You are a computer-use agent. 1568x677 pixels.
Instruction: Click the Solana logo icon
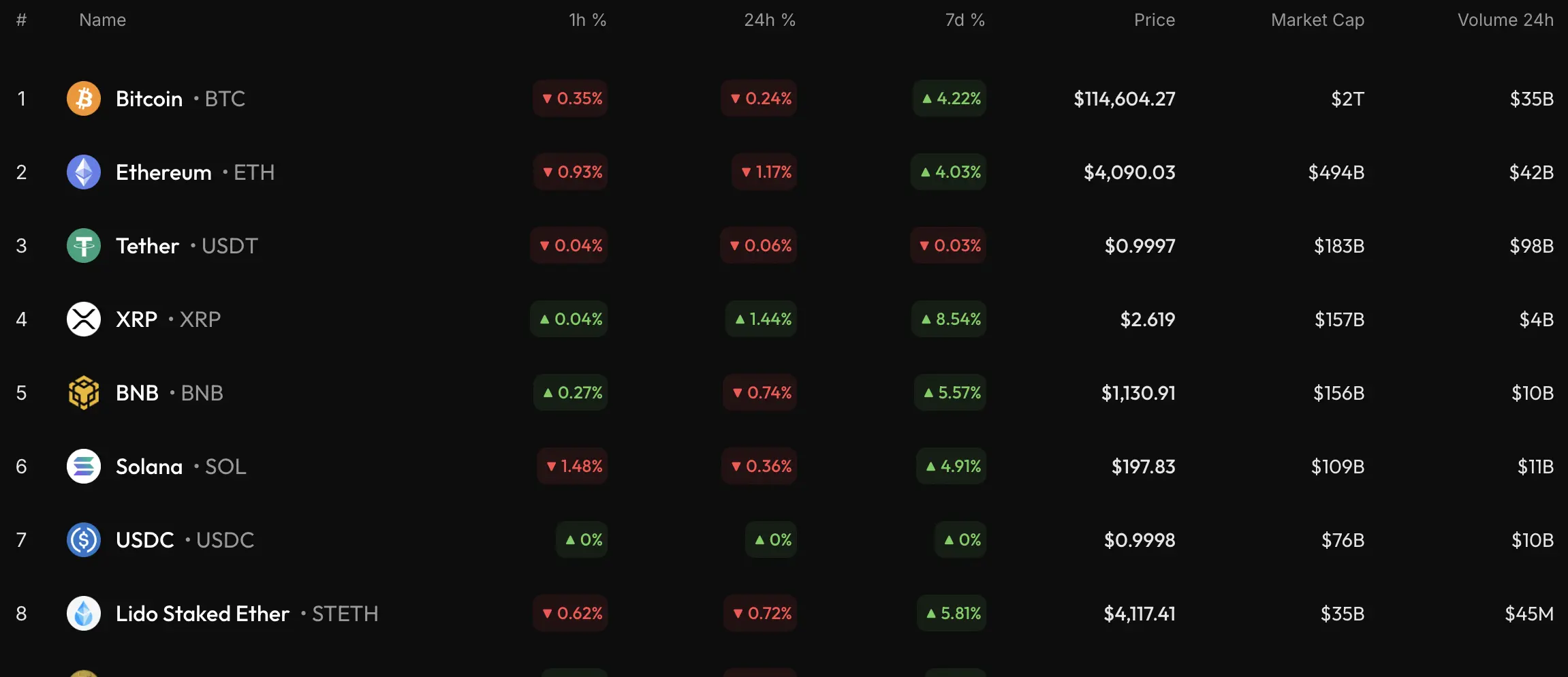point(84,467)
